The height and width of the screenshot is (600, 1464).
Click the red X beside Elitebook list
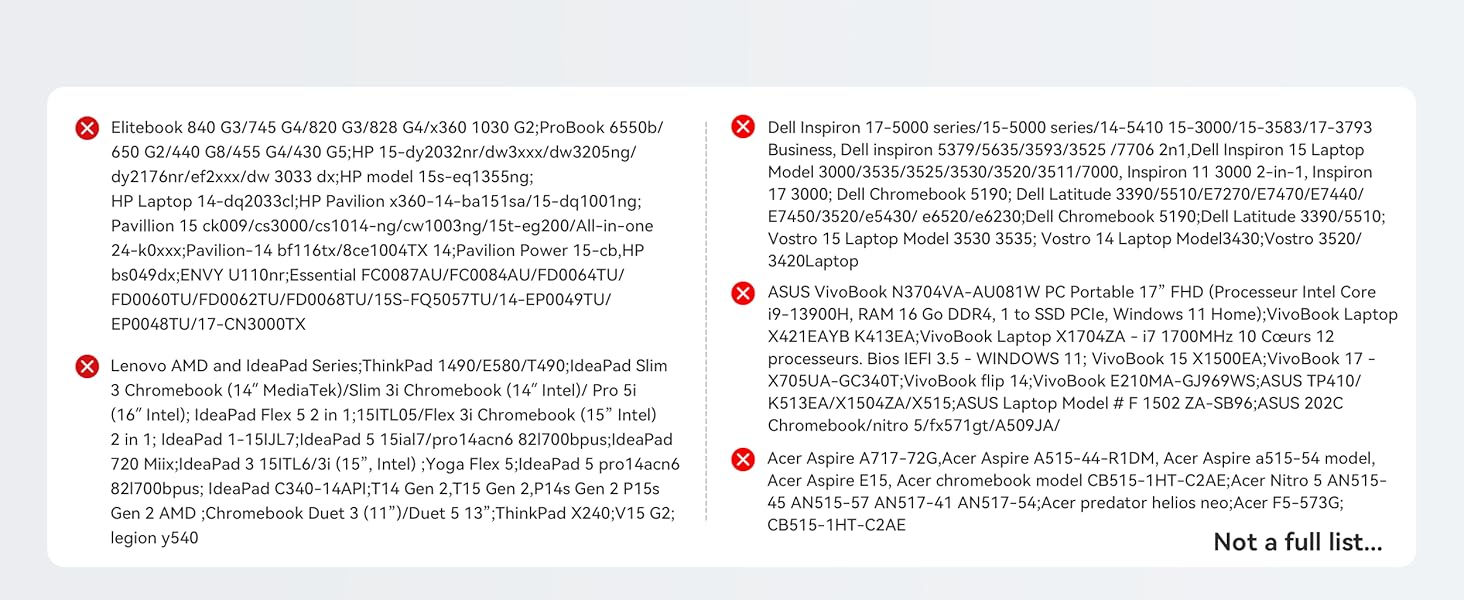click(x=88, y=128)
